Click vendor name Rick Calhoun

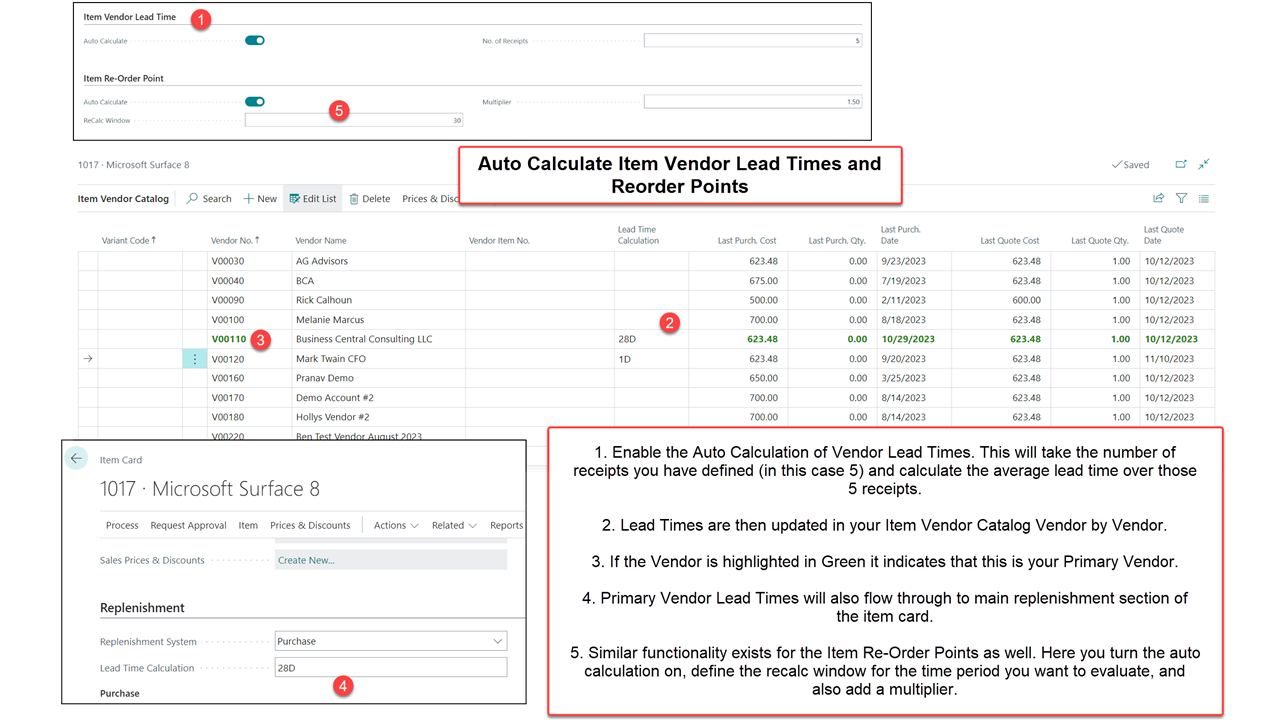[x=324, y=300]
